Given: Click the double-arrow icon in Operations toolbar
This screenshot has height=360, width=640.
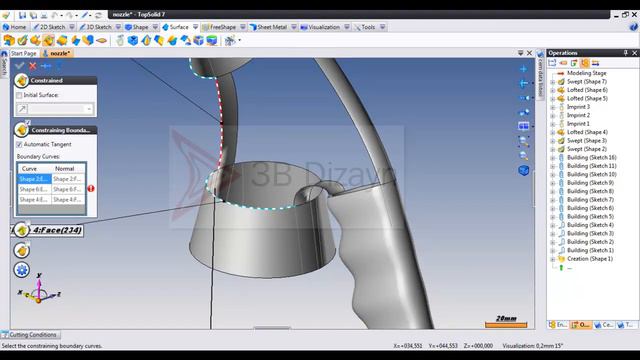Looking at the screenshot, I should coord(596,63).
